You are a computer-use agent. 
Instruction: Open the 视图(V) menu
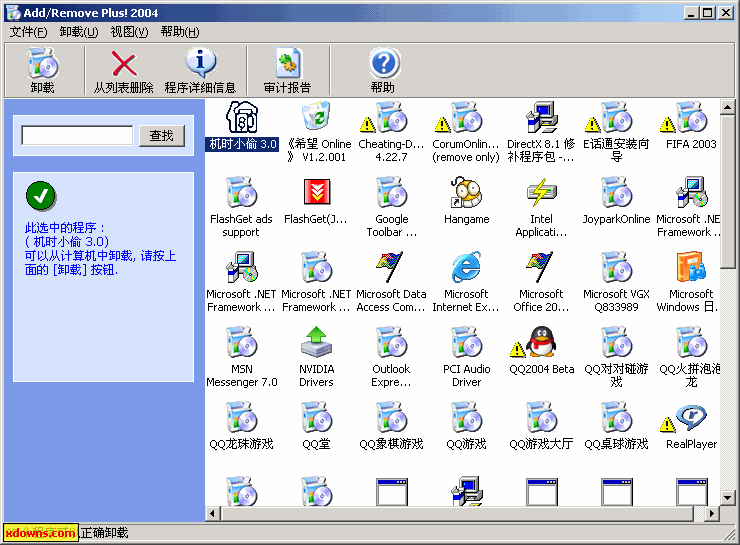click(129, 32)
